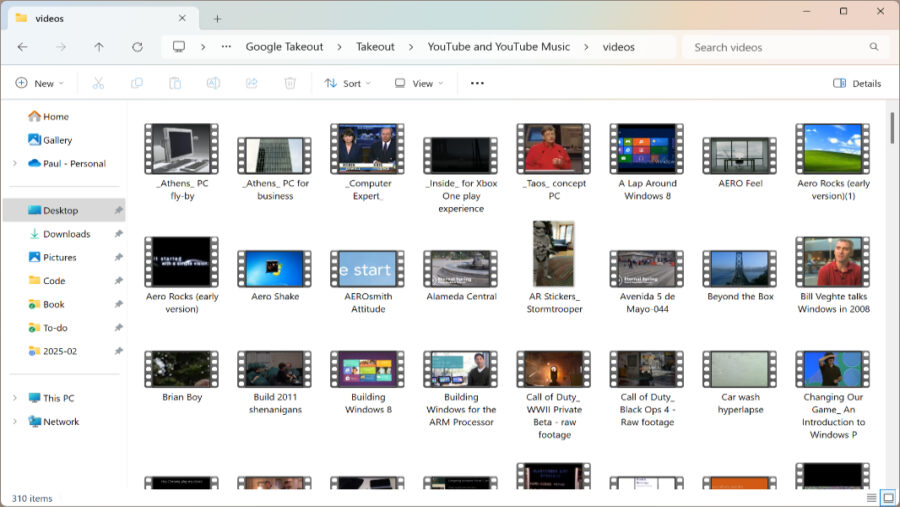Click the Rename icon in toolbar
900x507 pixels.
[x=213, y=83]
